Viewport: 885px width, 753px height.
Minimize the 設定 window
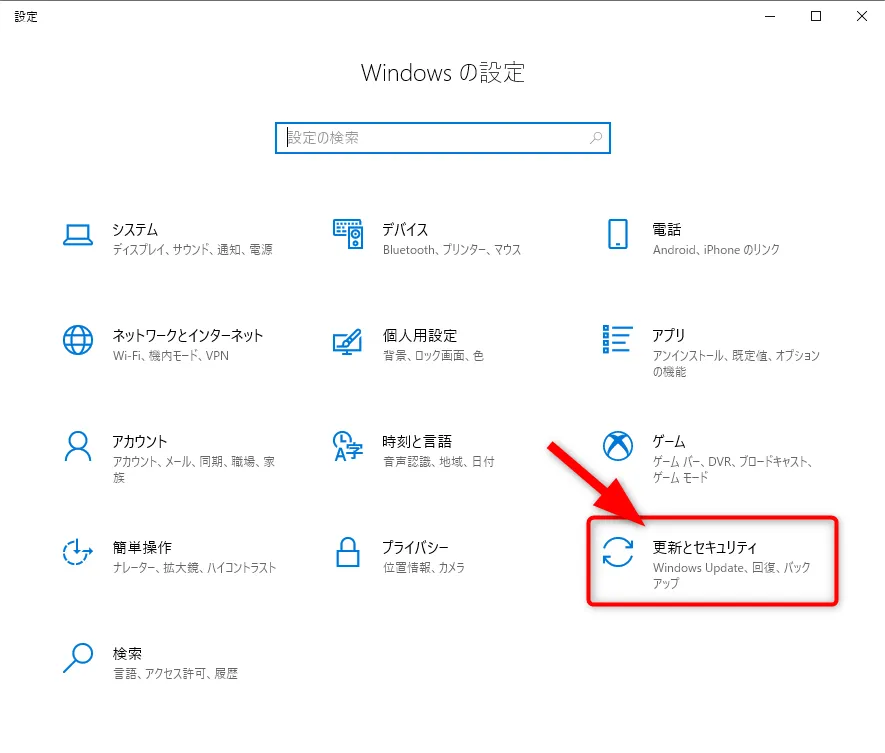(x=770, y=16)
